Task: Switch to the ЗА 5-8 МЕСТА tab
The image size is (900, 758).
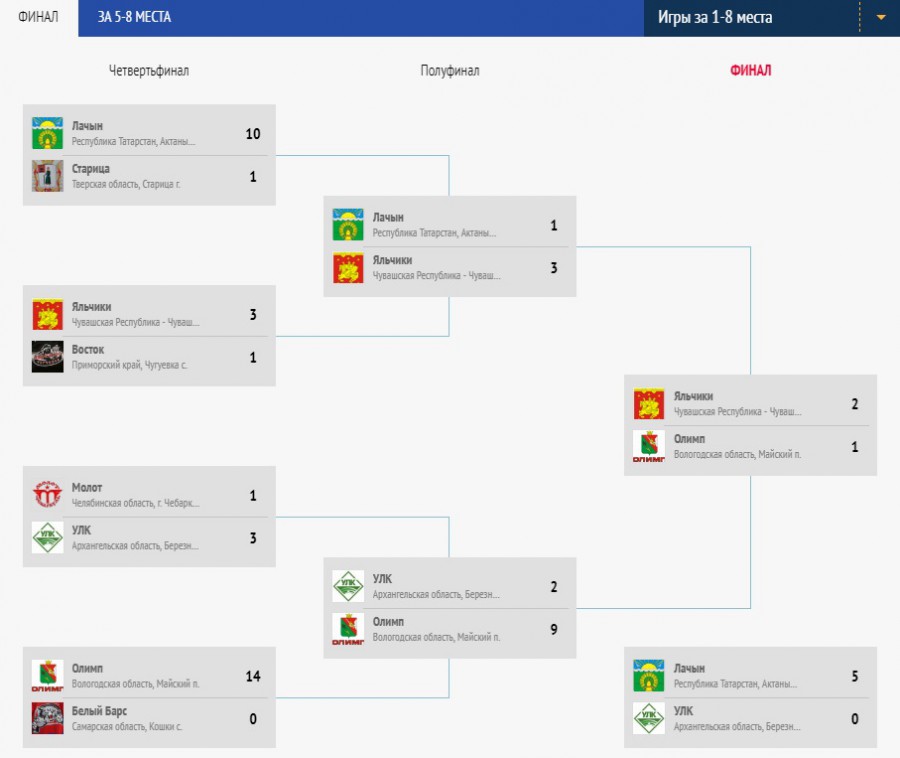Action: pos(134,17)
